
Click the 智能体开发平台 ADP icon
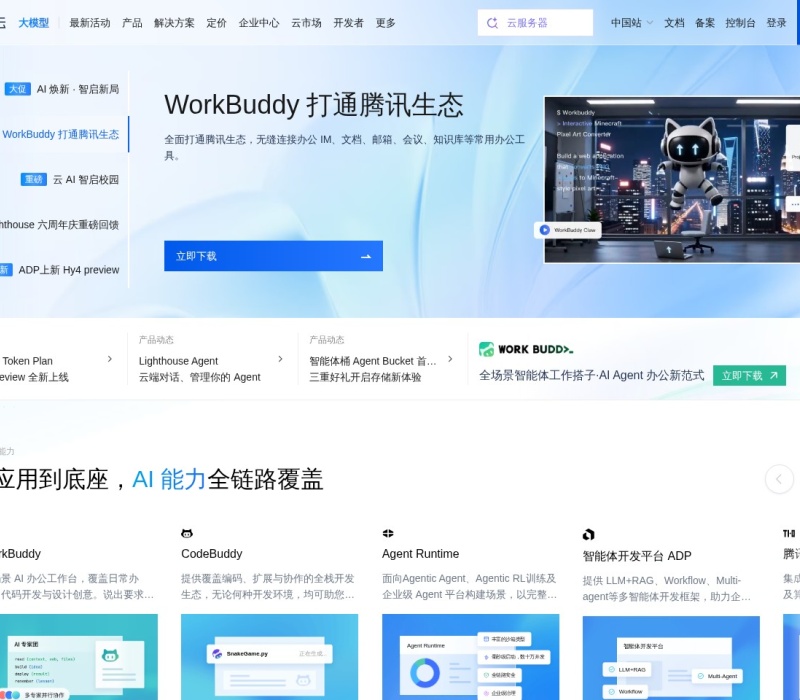coord(588,535)
